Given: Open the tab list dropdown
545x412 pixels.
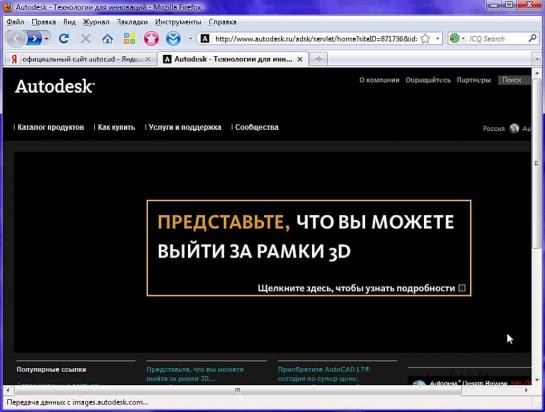Looking at the screenshot, I should 536,59.
